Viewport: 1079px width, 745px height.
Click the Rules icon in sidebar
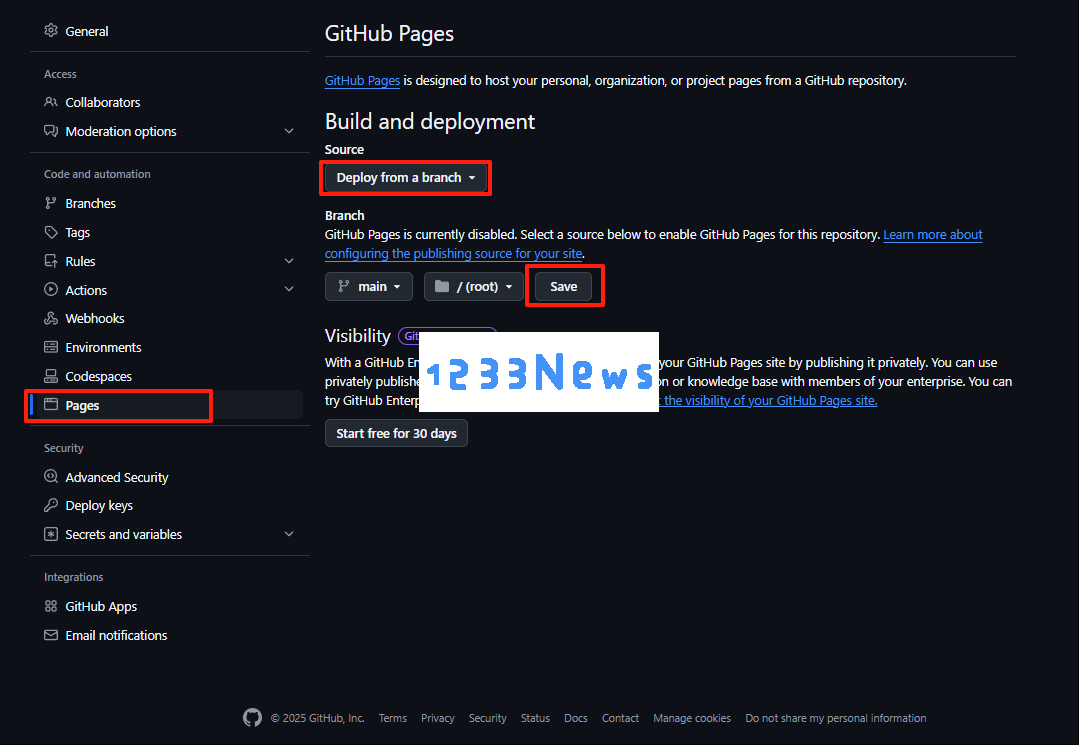[x=51, y=261]
